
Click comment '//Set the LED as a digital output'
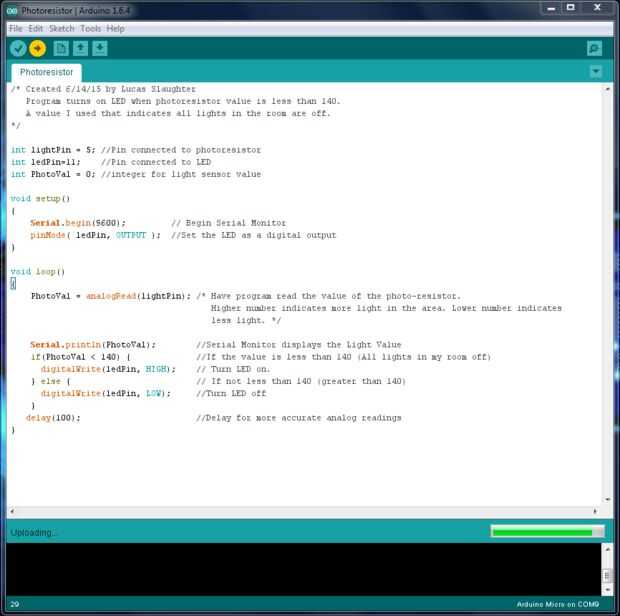click(253, 235)
